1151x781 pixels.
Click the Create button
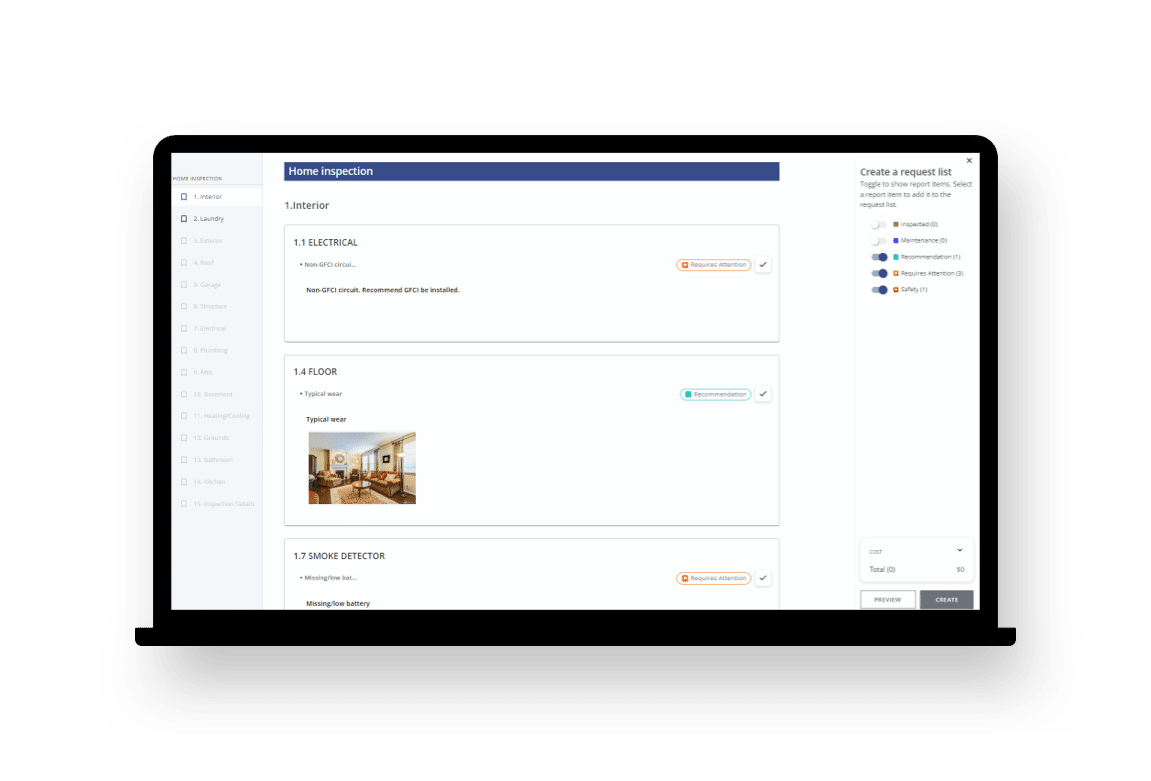click(x=946, y=600)
